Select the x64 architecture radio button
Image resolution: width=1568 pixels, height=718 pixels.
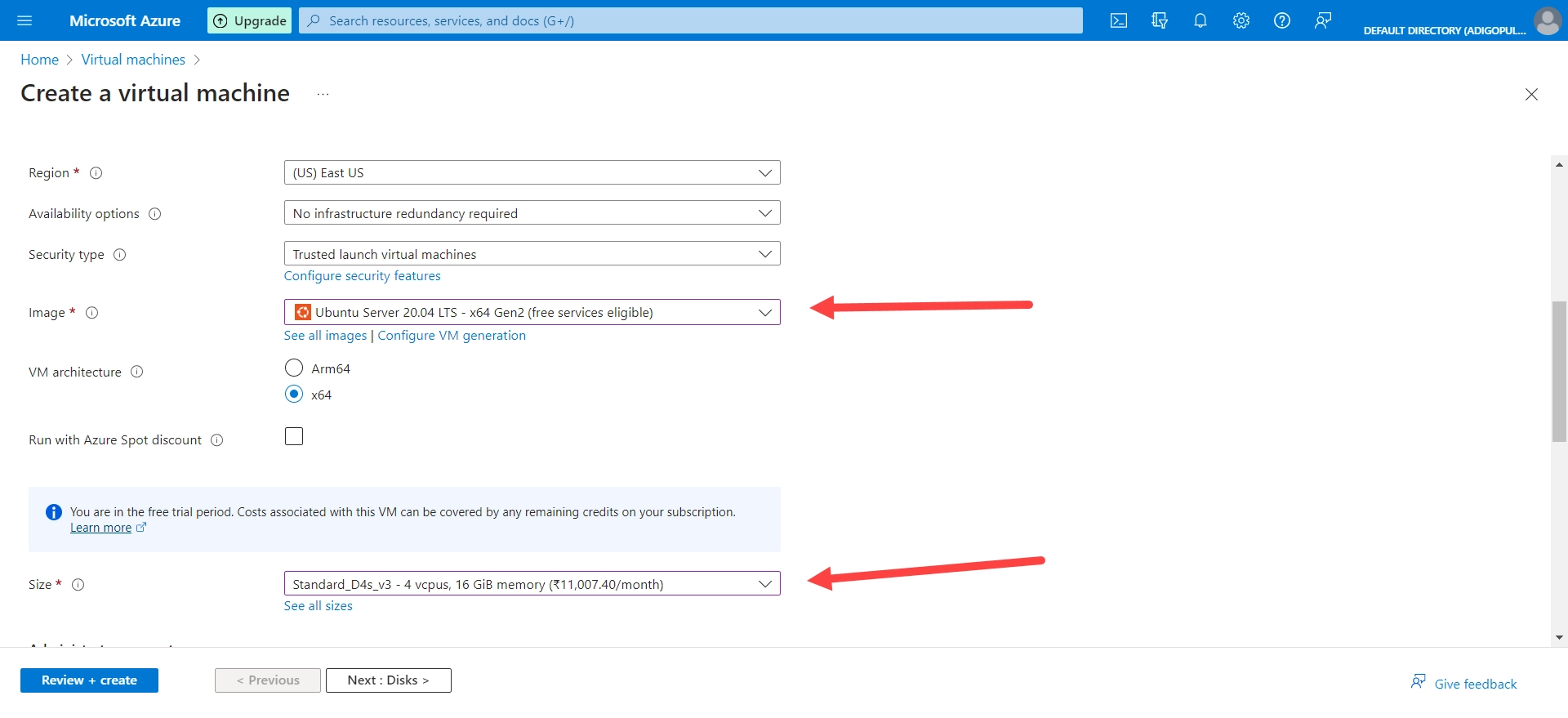294,395
